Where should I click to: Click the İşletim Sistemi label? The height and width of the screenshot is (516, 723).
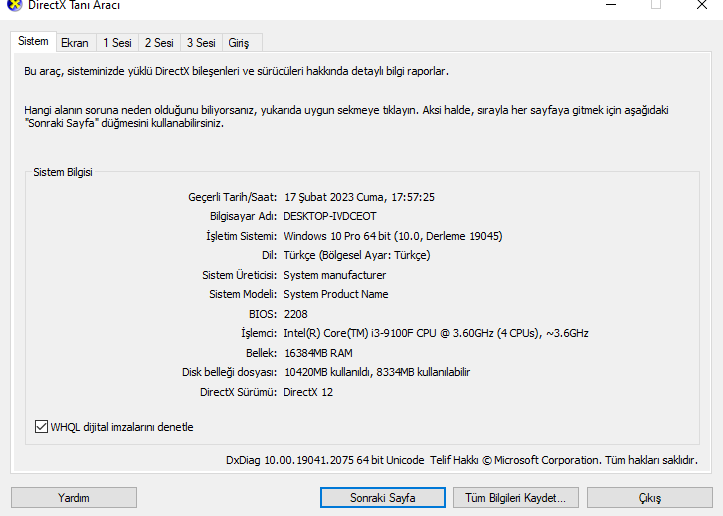tap(241, 236)
